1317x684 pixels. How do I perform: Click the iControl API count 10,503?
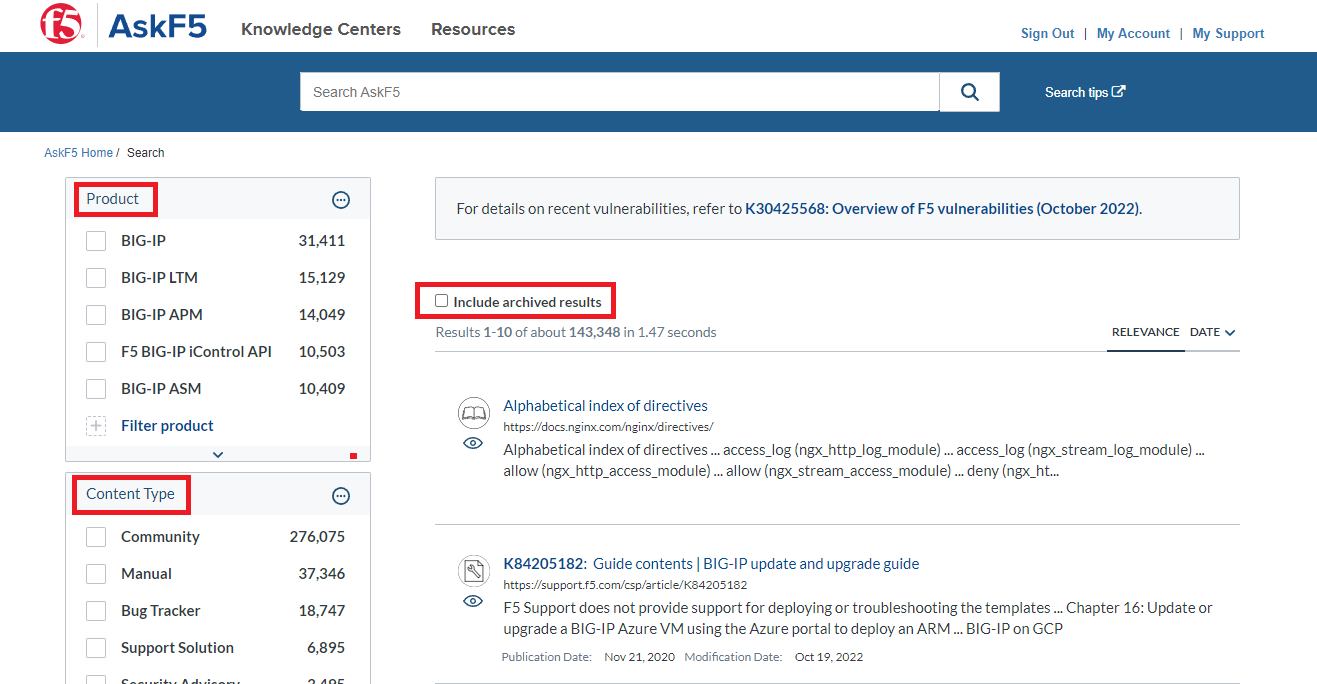(322, 352)
